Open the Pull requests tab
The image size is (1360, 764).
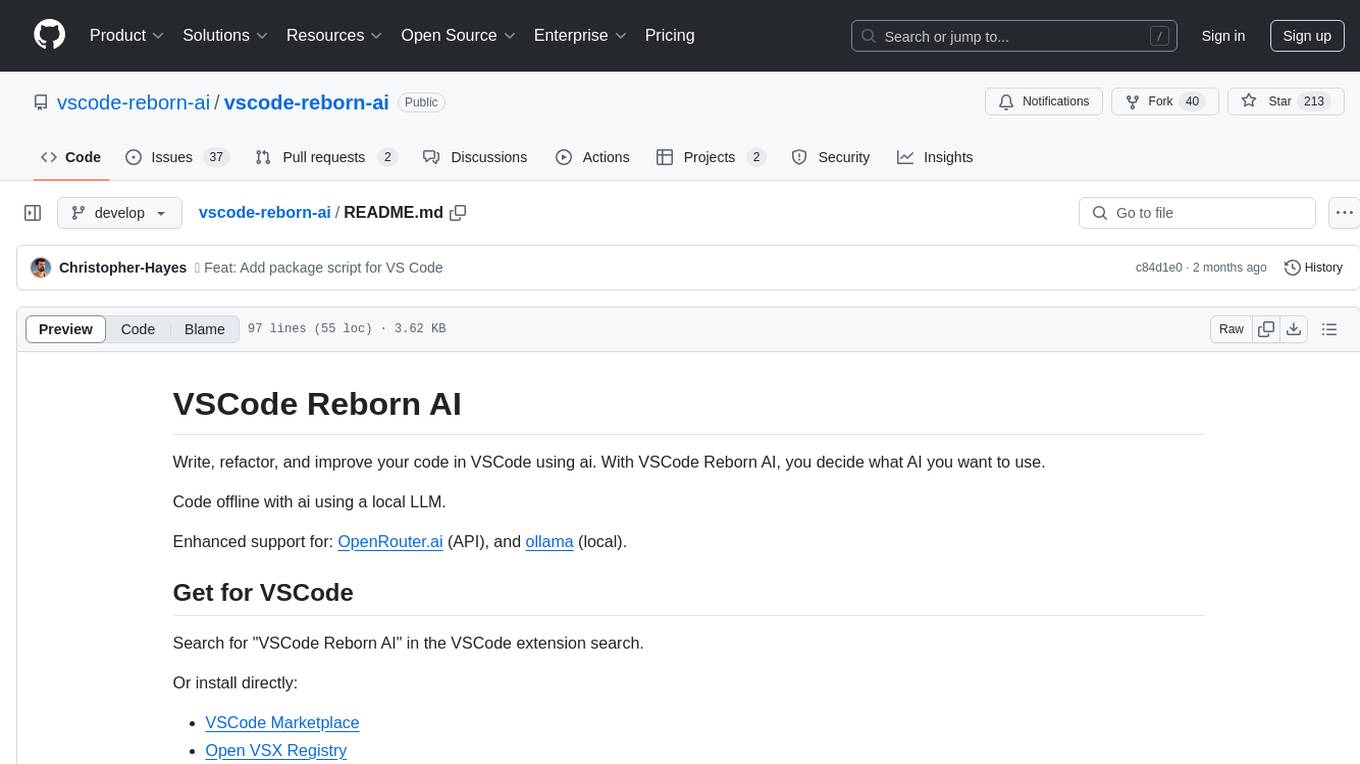[326, 157]
